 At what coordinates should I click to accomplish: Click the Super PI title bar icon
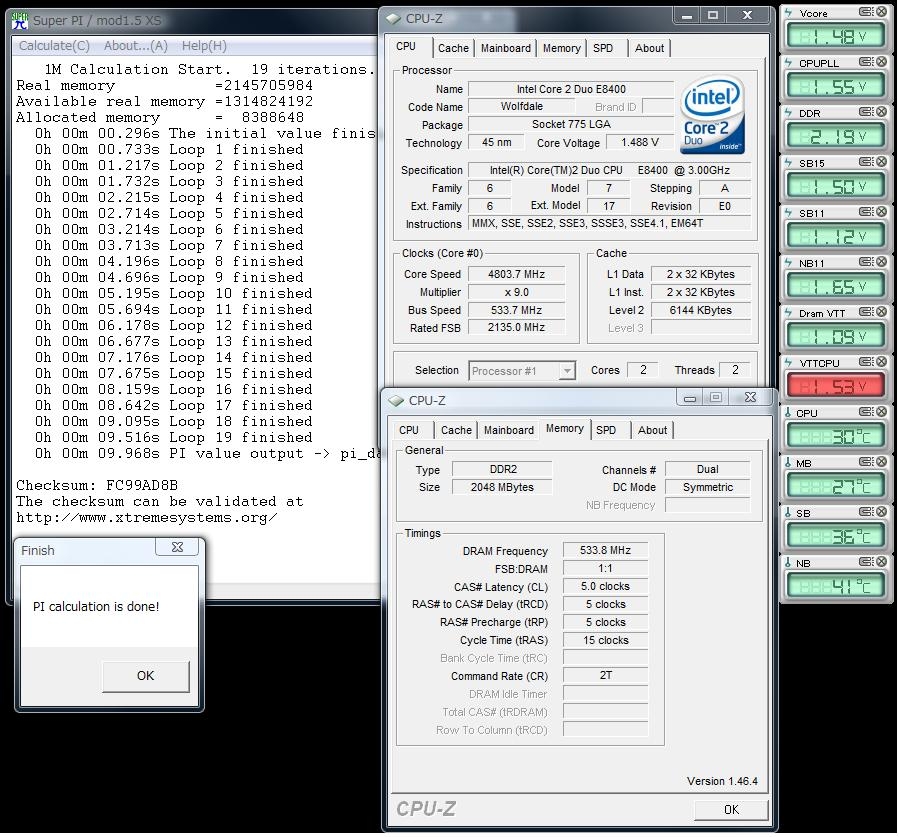click(20, 20)
